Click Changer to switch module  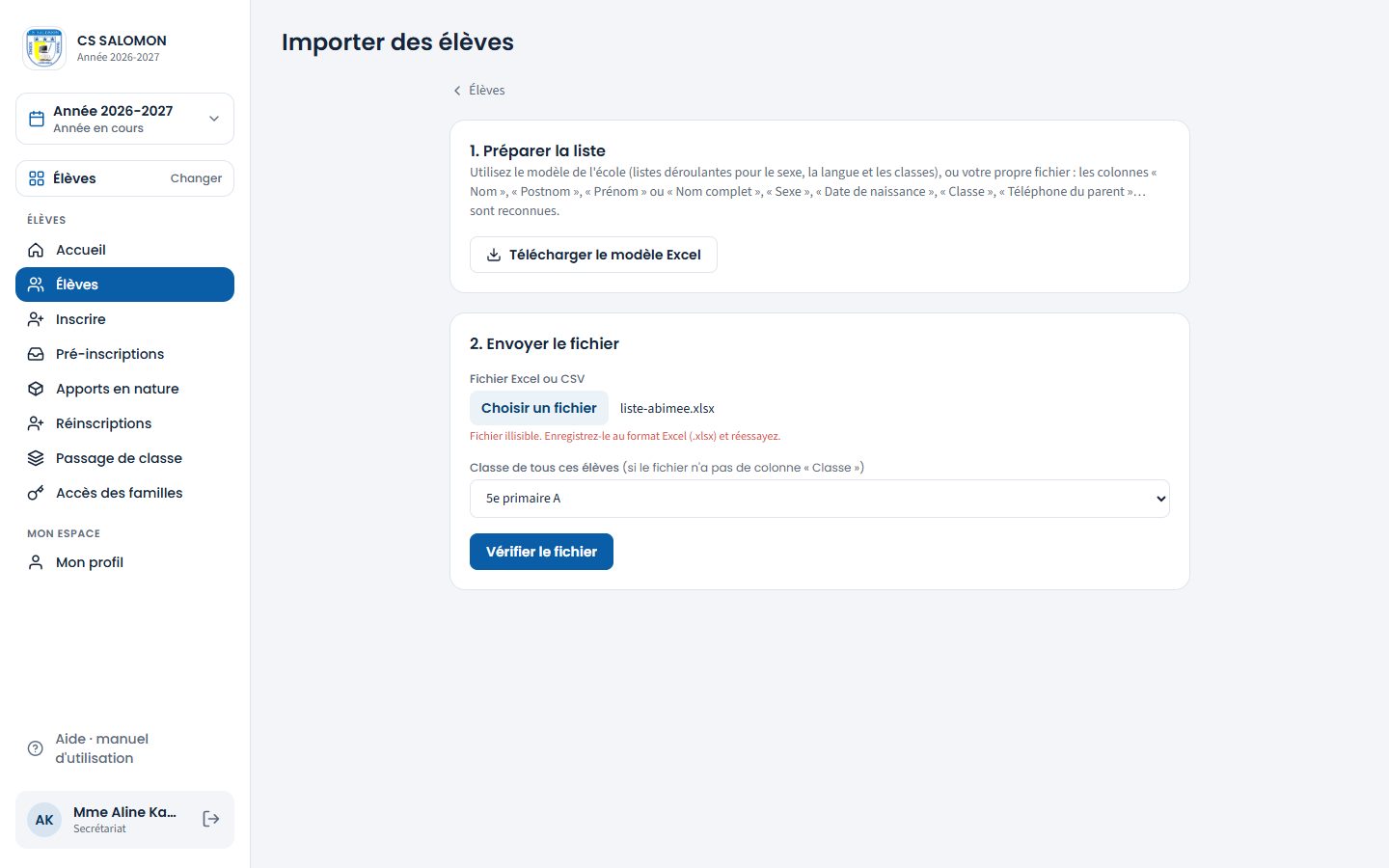pyautogui.click(x=196, y=178)
